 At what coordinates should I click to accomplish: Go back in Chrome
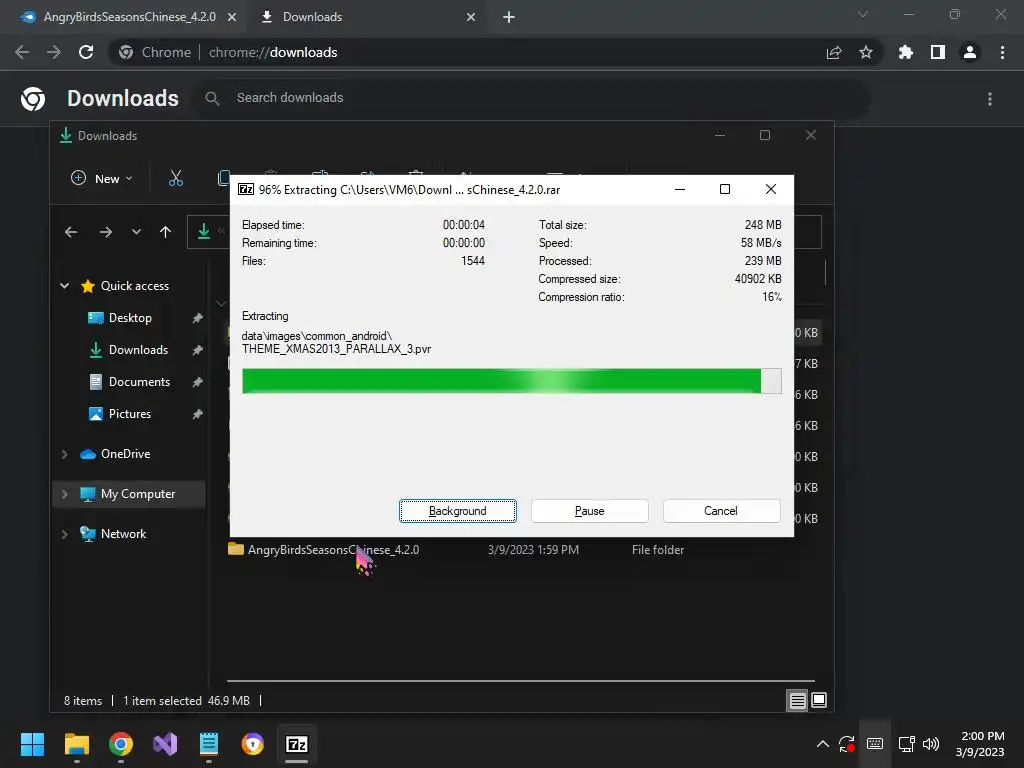pos(22,52)
